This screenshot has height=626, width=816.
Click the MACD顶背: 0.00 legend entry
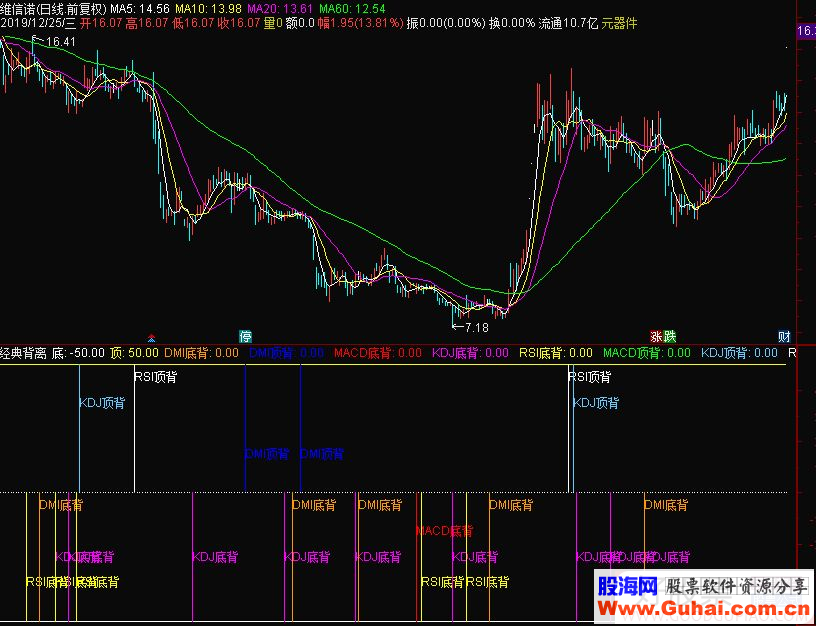pyautogui.click(x=647, y=353)
